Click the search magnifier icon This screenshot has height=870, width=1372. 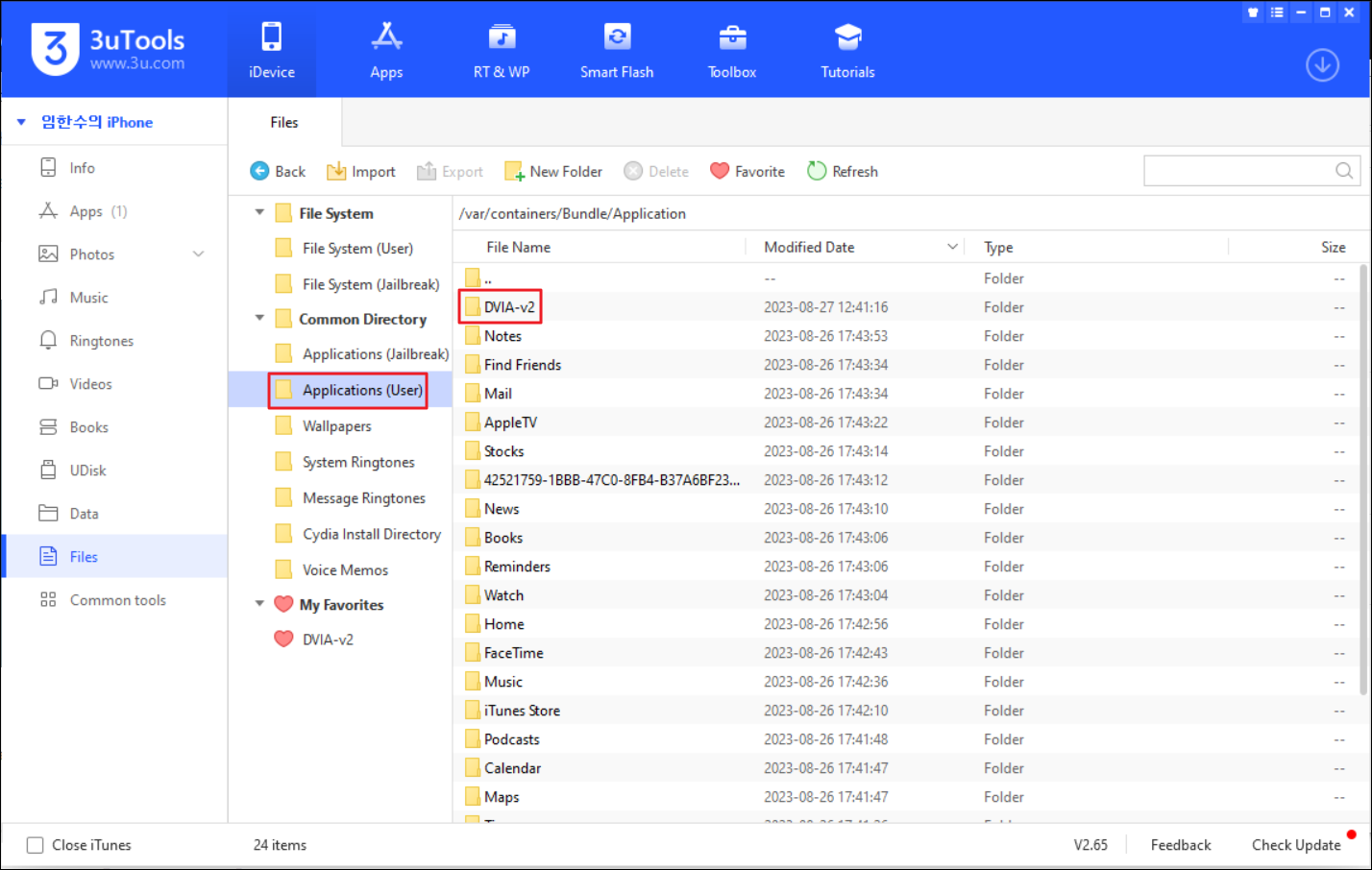pos(1344,171)
